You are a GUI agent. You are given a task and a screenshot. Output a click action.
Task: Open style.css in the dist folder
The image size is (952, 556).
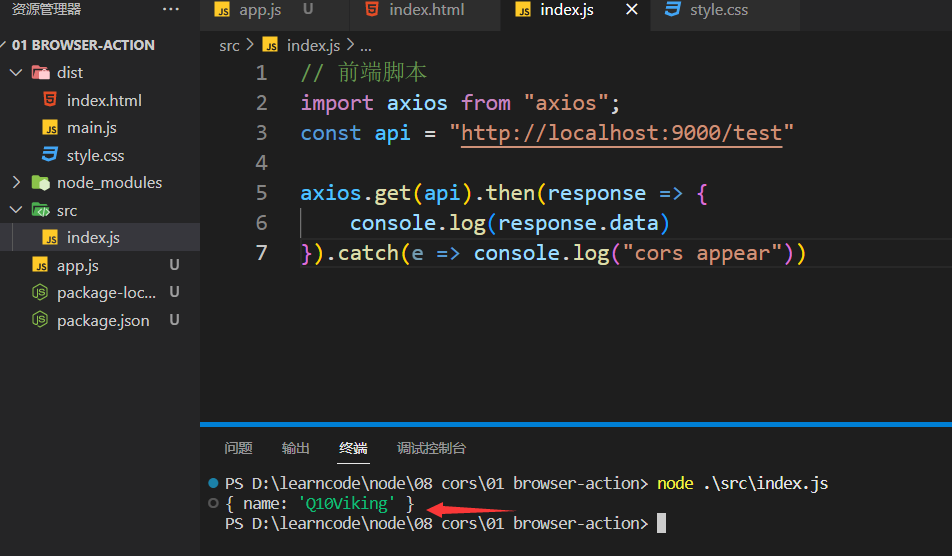95,156
